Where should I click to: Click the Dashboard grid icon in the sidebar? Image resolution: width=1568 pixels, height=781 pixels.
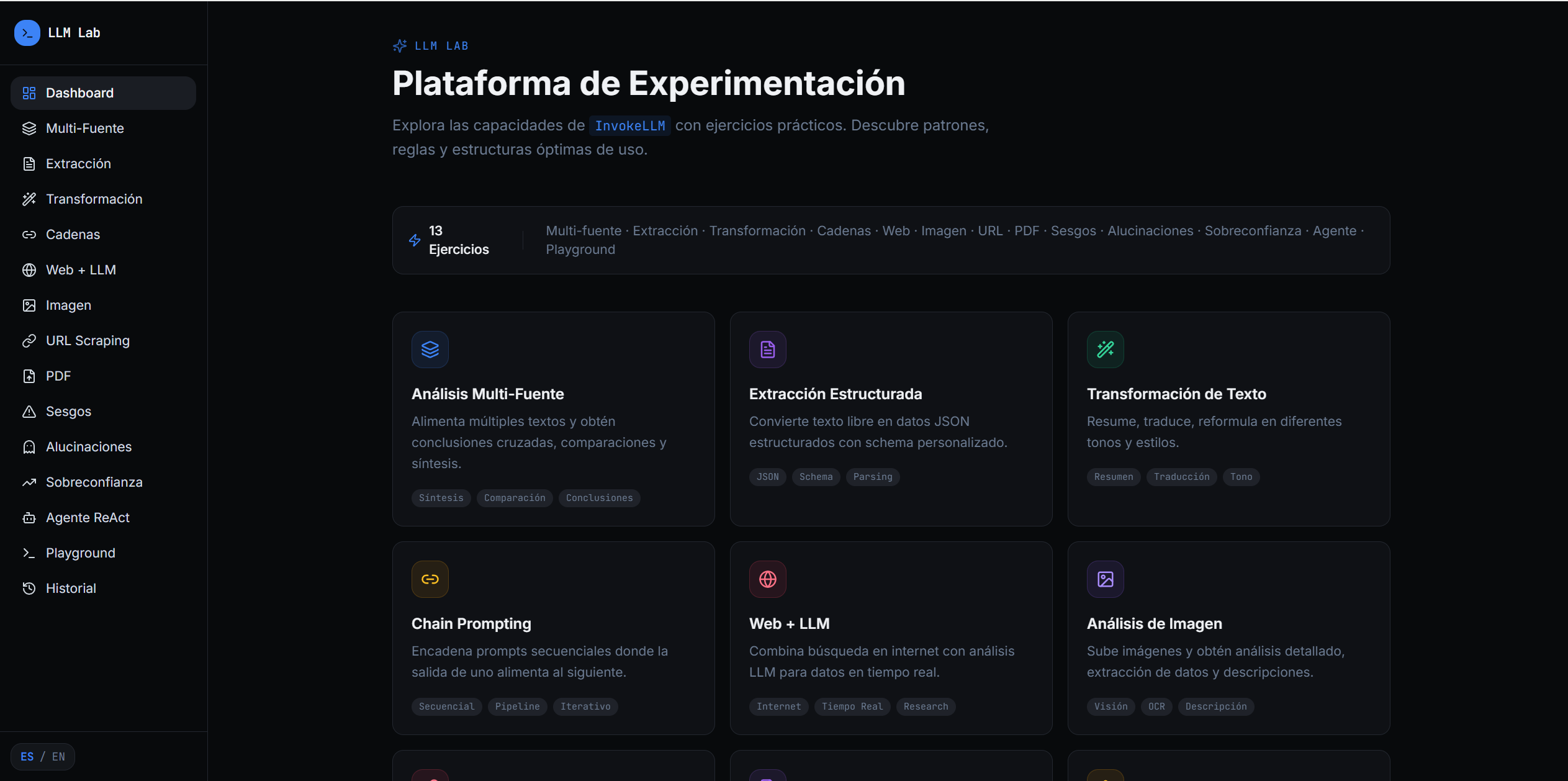coord(29,93)
